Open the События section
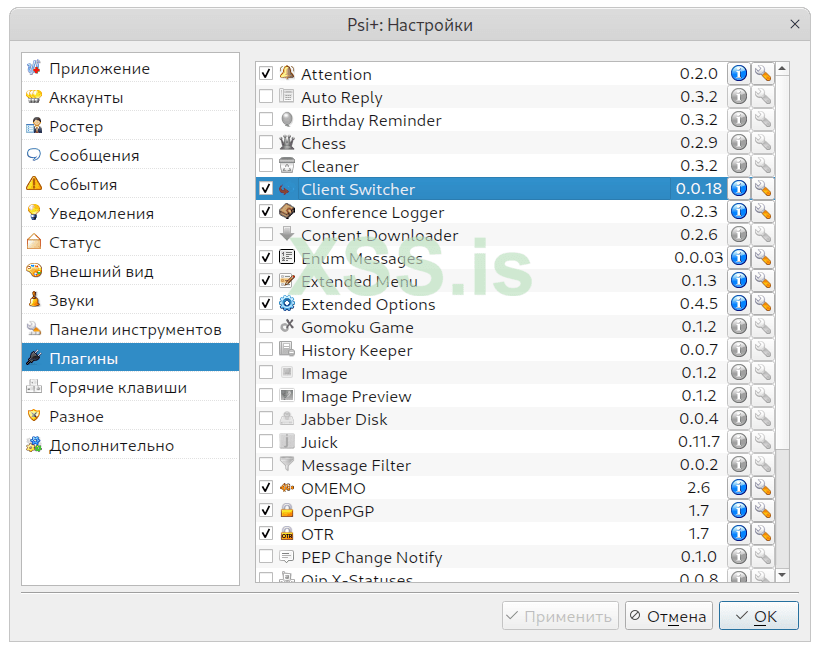Screen dimensions: 820x651 130,184
